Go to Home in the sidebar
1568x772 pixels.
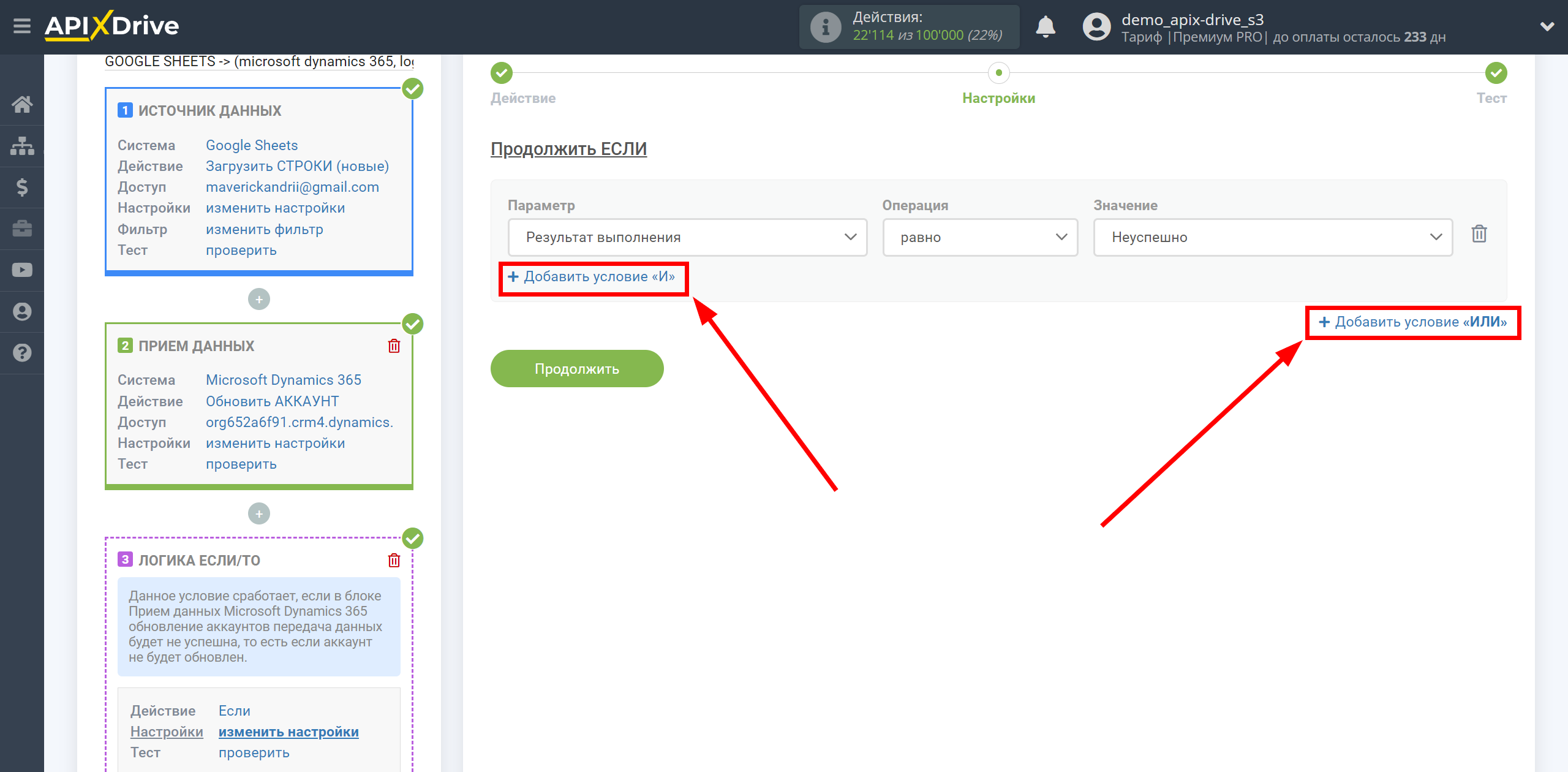[x=22, y=104]
